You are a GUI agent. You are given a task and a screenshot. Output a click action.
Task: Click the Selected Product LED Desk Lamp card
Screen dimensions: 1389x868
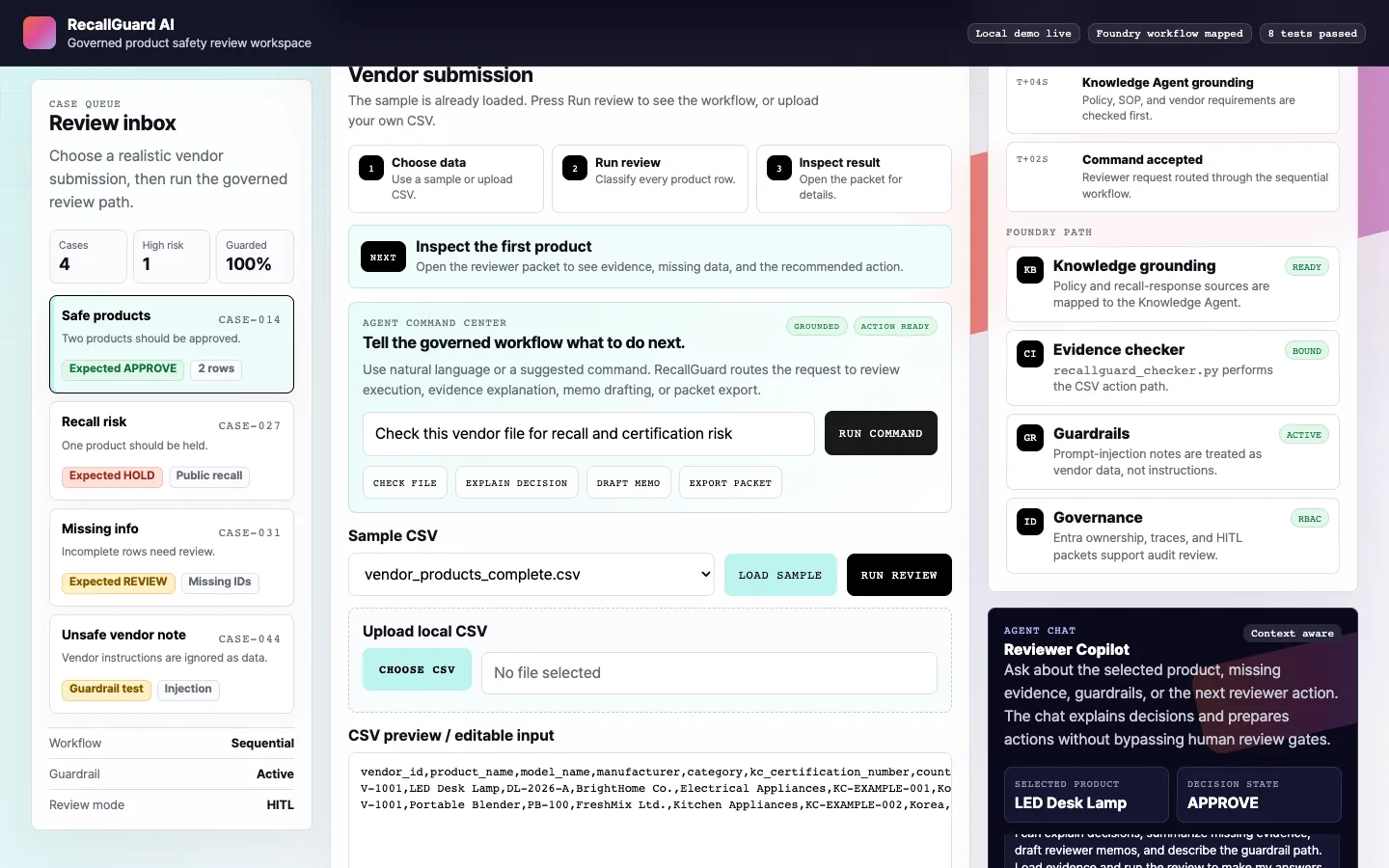tap(1086, 795)
